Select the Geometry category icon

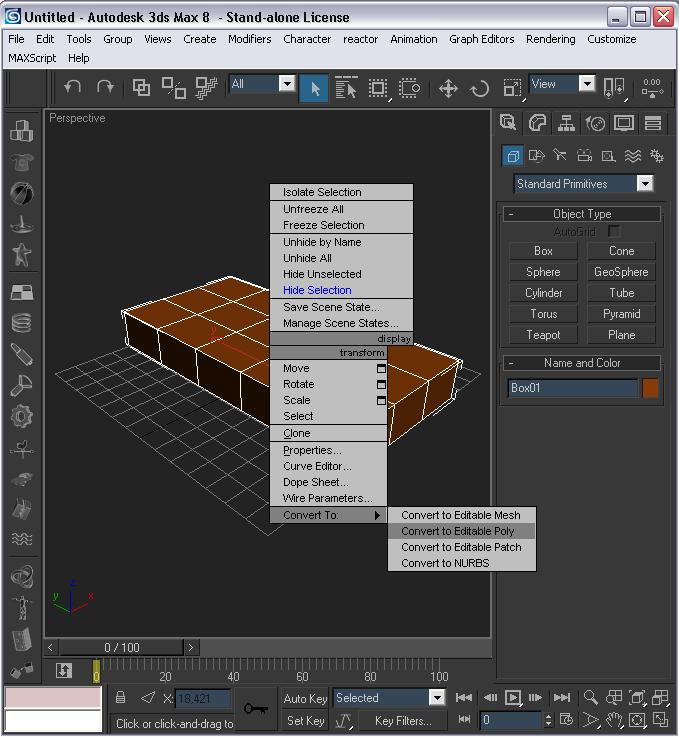pos(513,156)
